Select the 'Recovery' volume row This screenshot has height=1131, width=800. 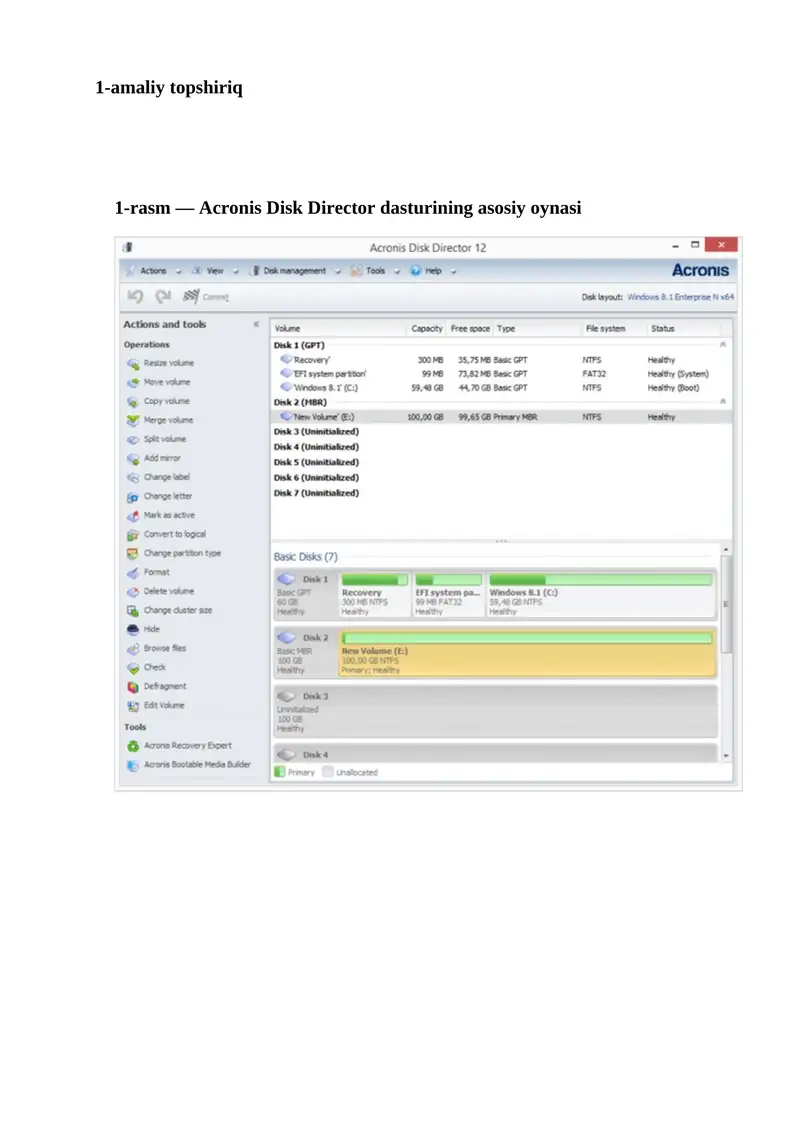[x=501, y=360]
